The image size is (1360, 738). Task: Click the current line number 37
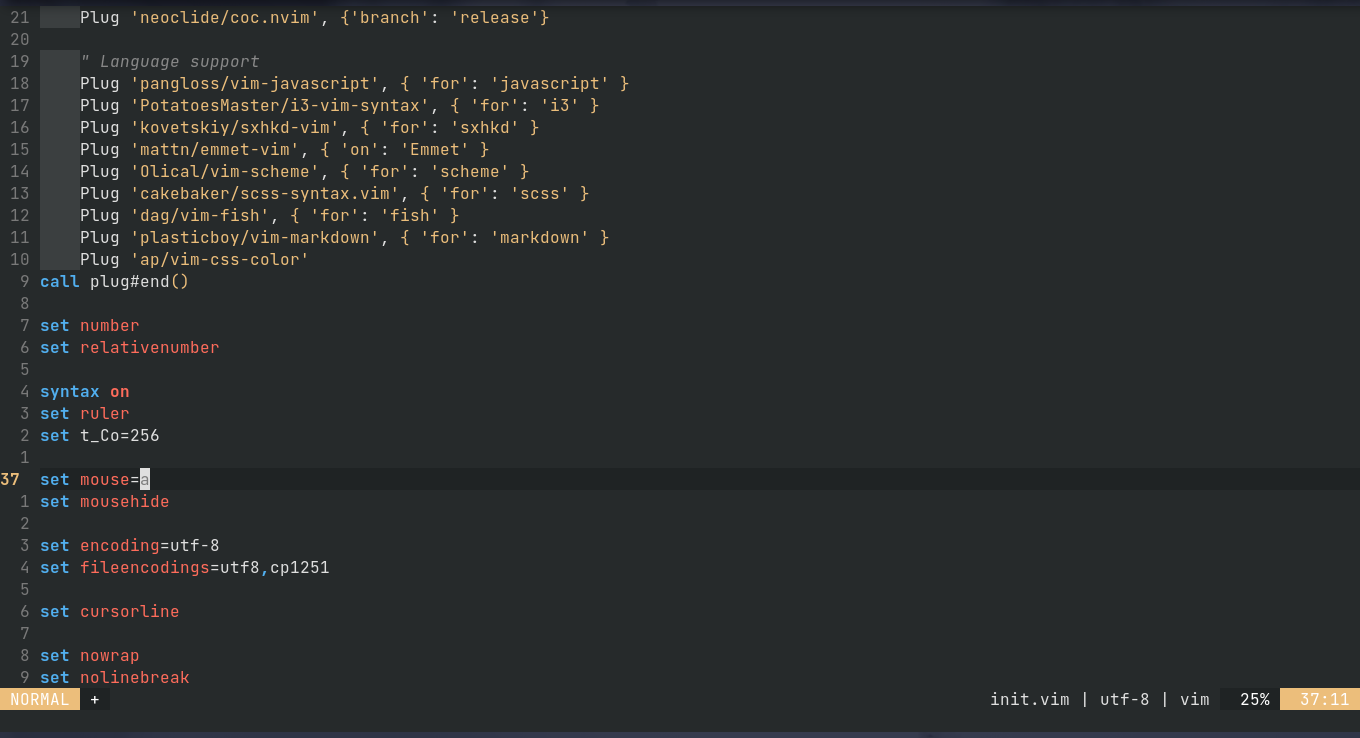[10, 480]
